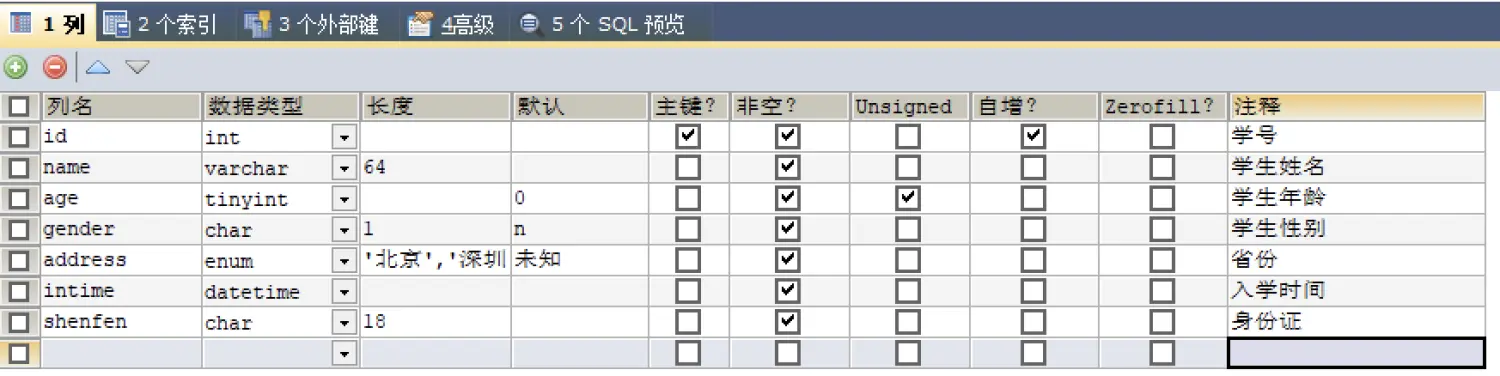1500x376 pixels.
Task: Click the magnifier icon on SQL 预览 tab
Action: pyautogui.click(x=531, y=24)
